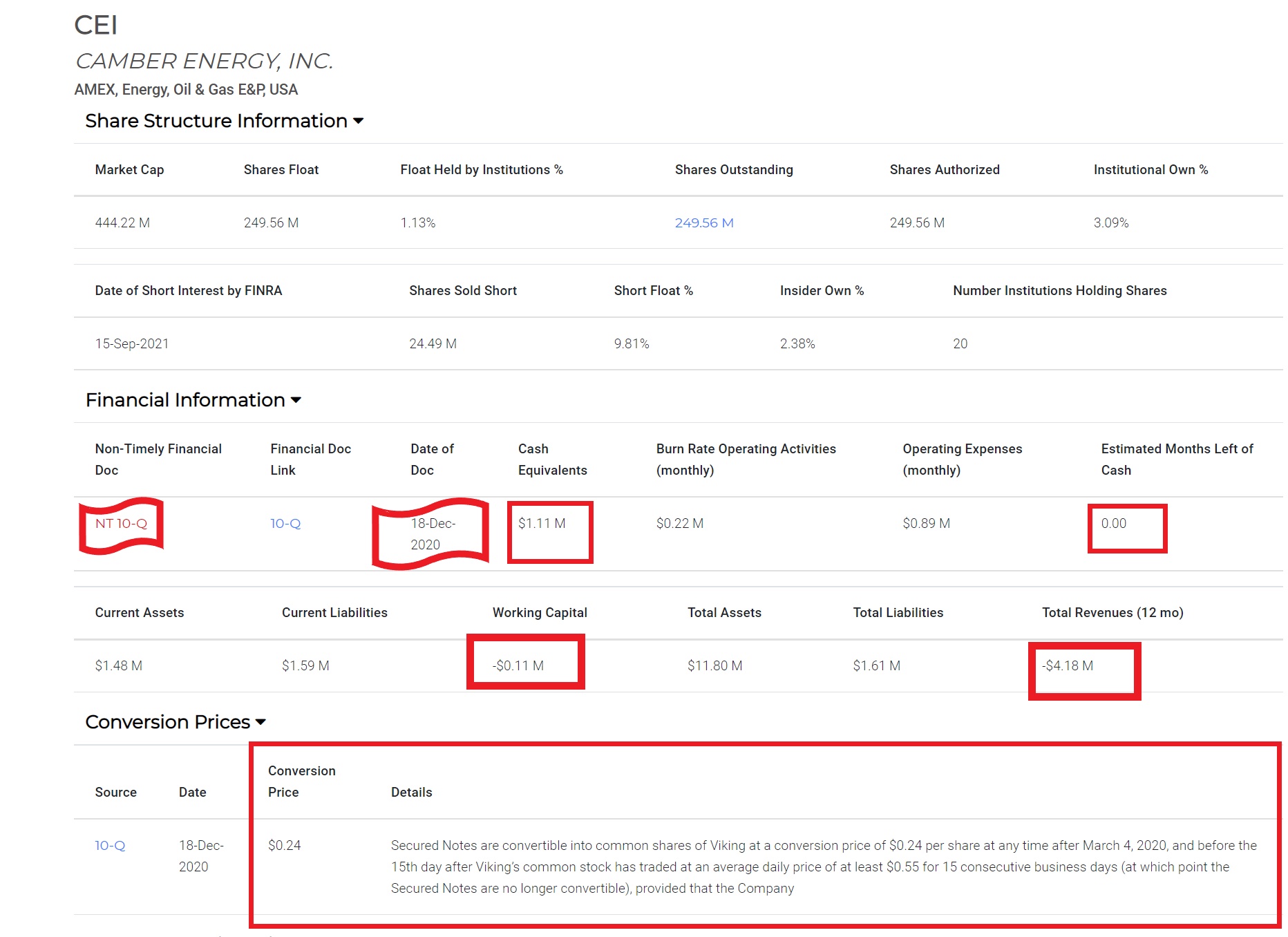This screenshot has width=1288, height=937.
Task: Click the Shares Sold Short column header
Action: 462,291
